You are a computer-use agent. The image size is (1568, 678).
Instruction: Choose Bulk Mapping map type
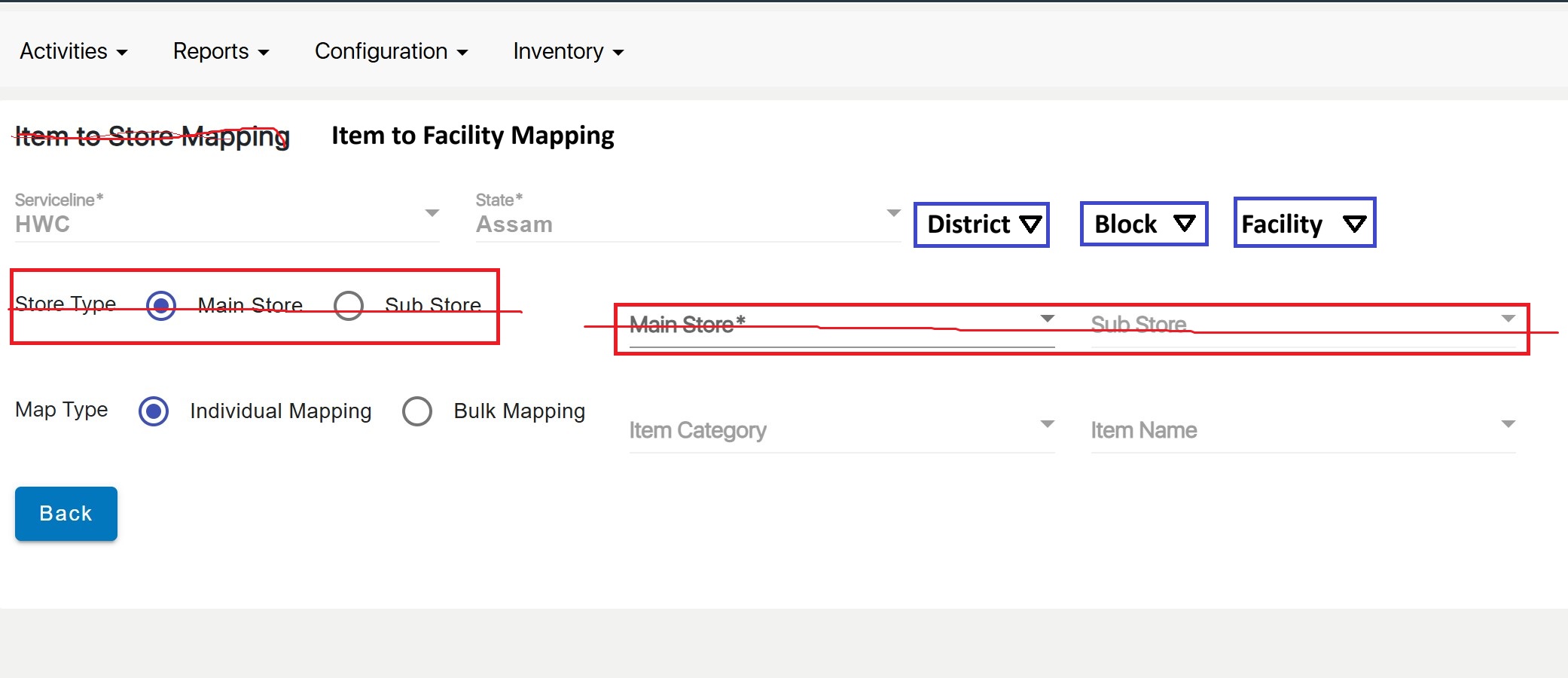pos(417,411)
